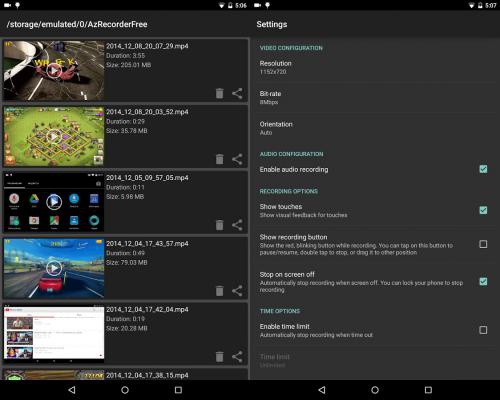Open the Orientation setting Auto
The height and width of the screenshot is (400, 500).
pyautogui.click(x=375, y=128)
